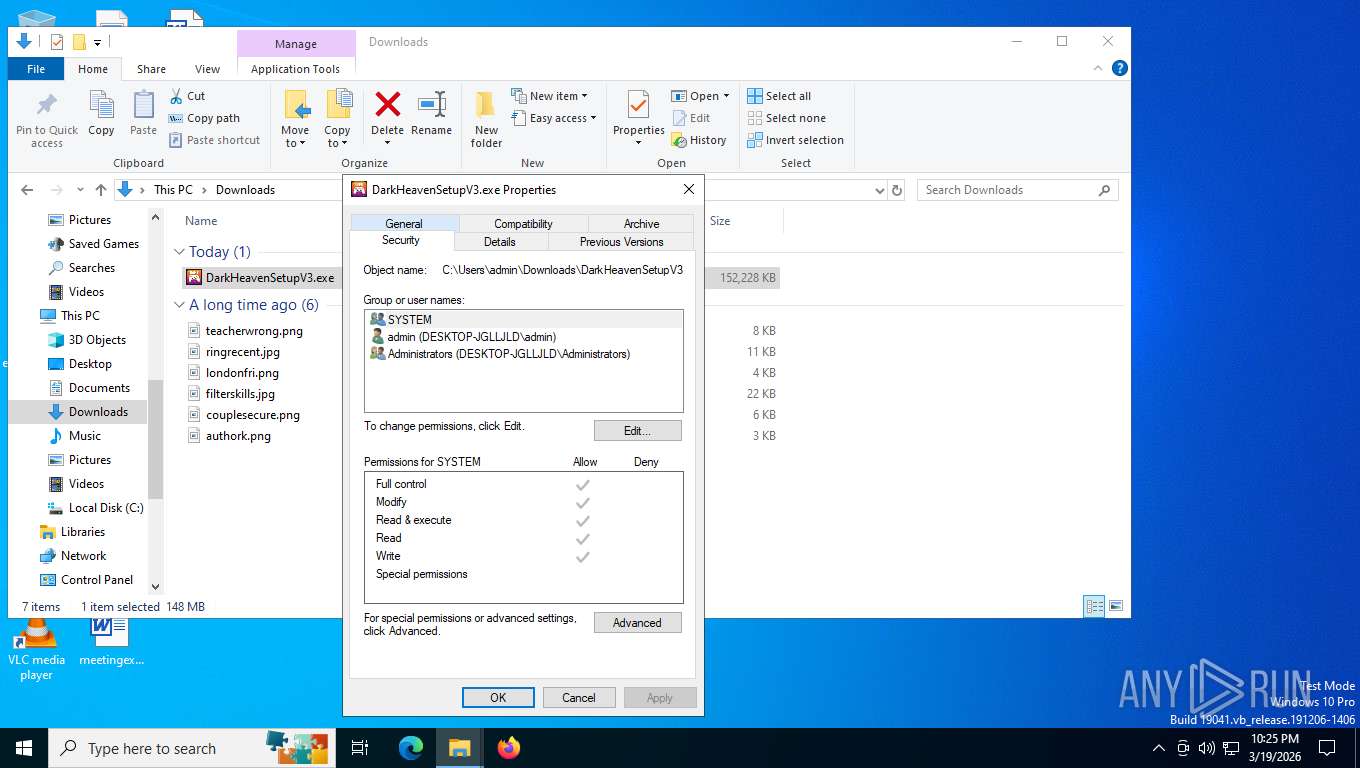Viewport: 1360px width, 768px height.
Task: Click Edit permissions button
Action: pos(637,431)
